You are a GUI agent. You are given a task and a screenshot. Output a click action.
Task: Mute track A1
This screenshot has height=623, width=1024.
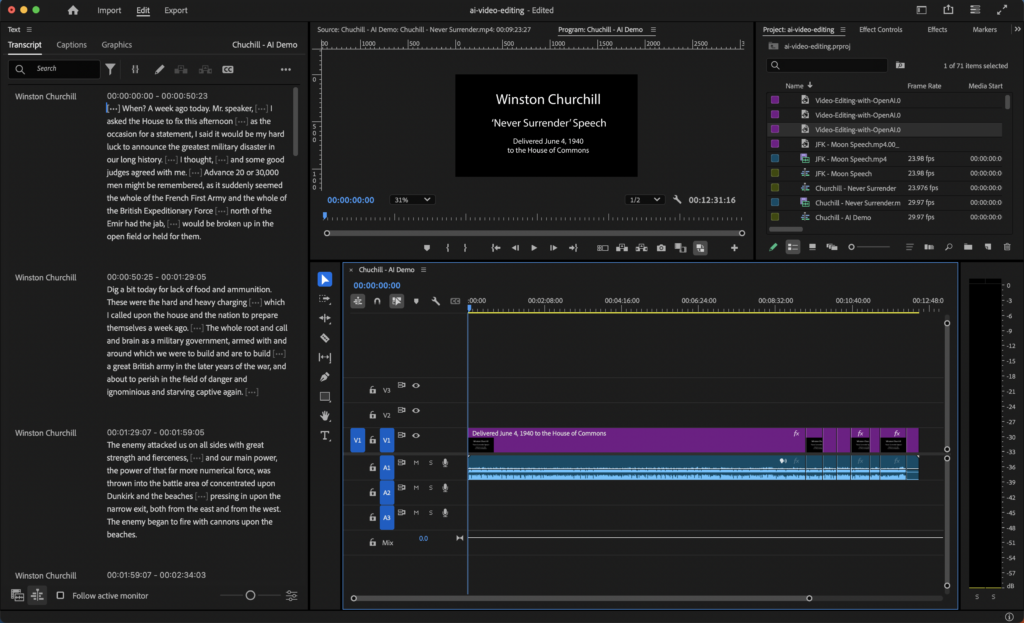click(416, 463)
